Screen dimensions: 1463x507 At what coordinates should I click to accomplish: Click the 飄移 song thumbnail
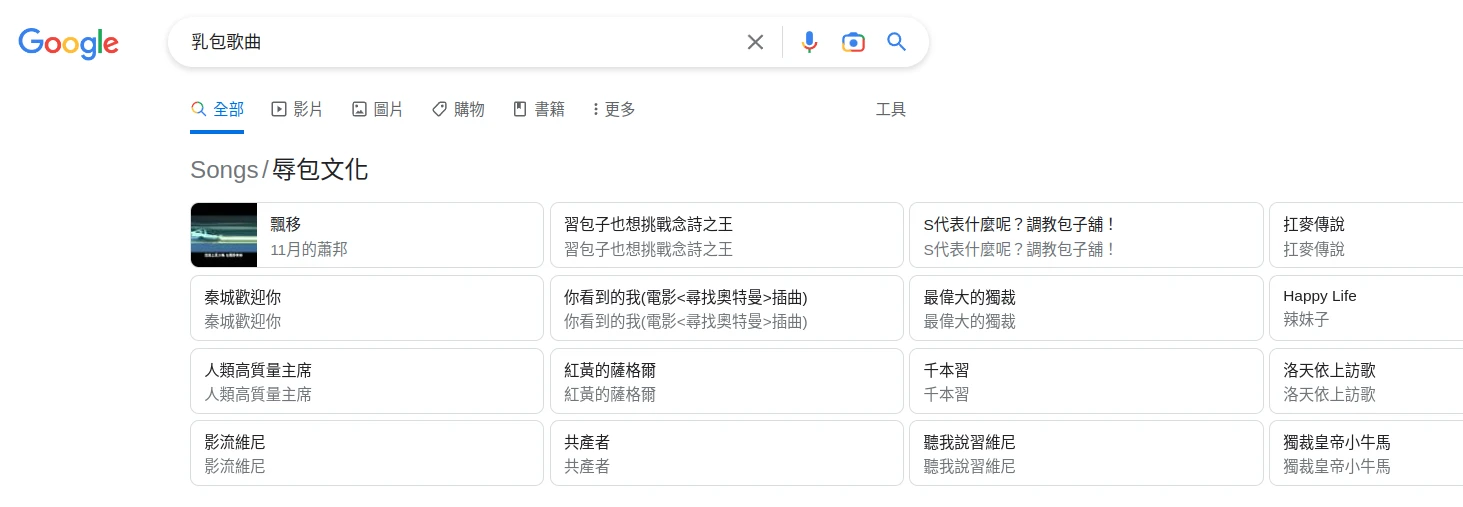point(224,235)
